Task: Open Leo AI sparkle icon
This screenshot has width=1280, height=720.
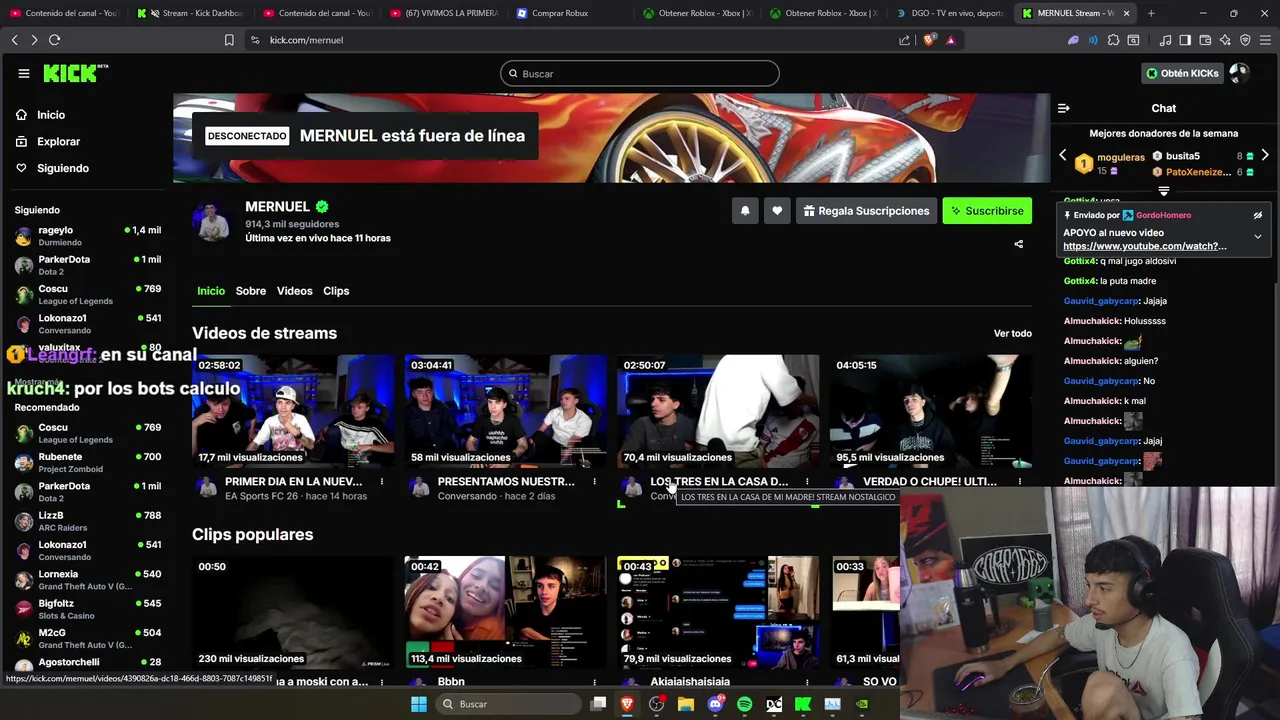Action: (1225, 40)
